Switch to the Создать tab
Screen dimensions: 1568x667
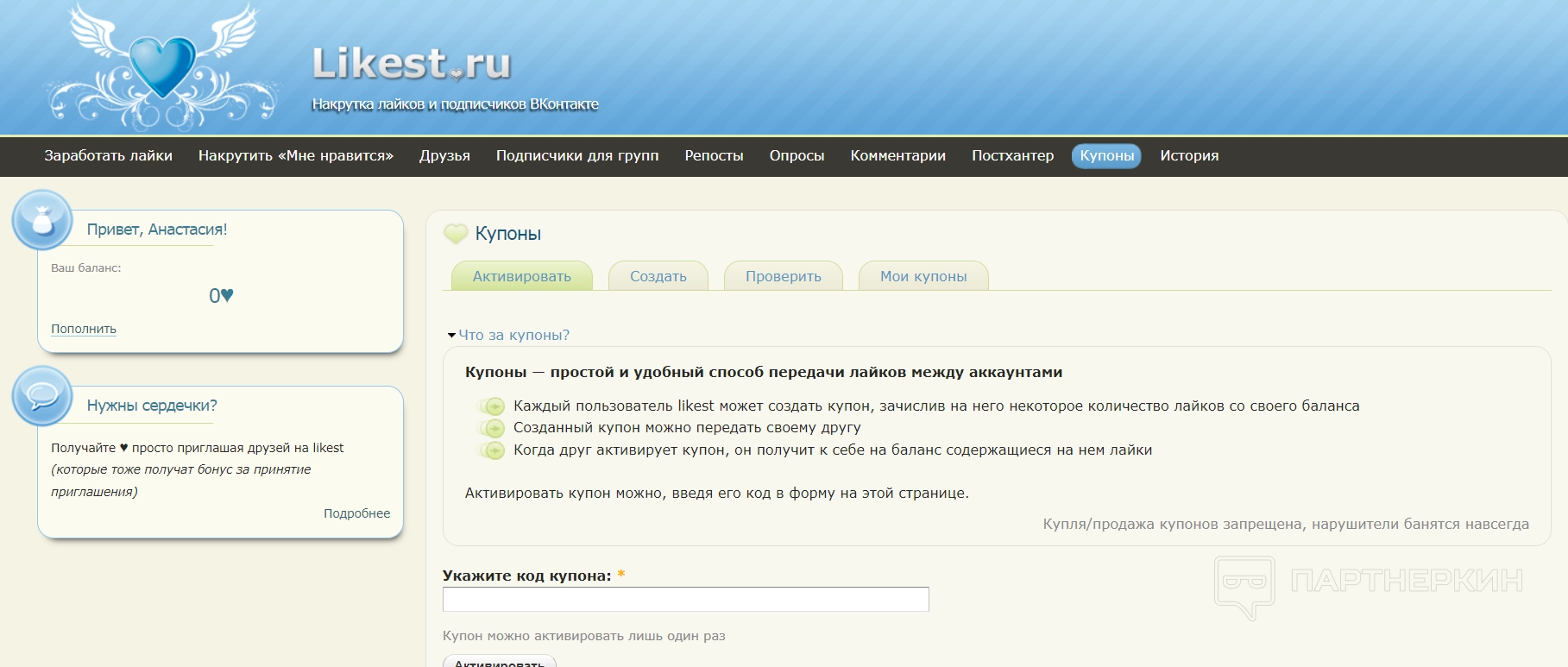click(658, 276)
